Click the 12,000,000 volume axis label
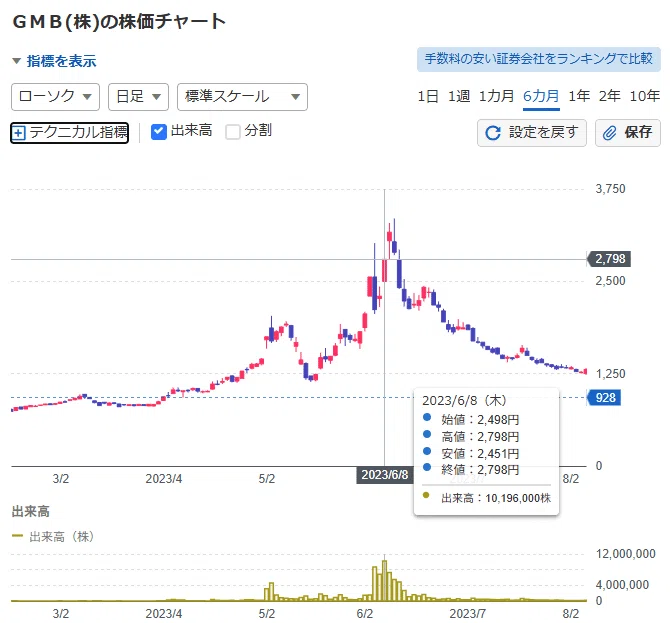This screenshot has width=670, height=623. (626, 554)
